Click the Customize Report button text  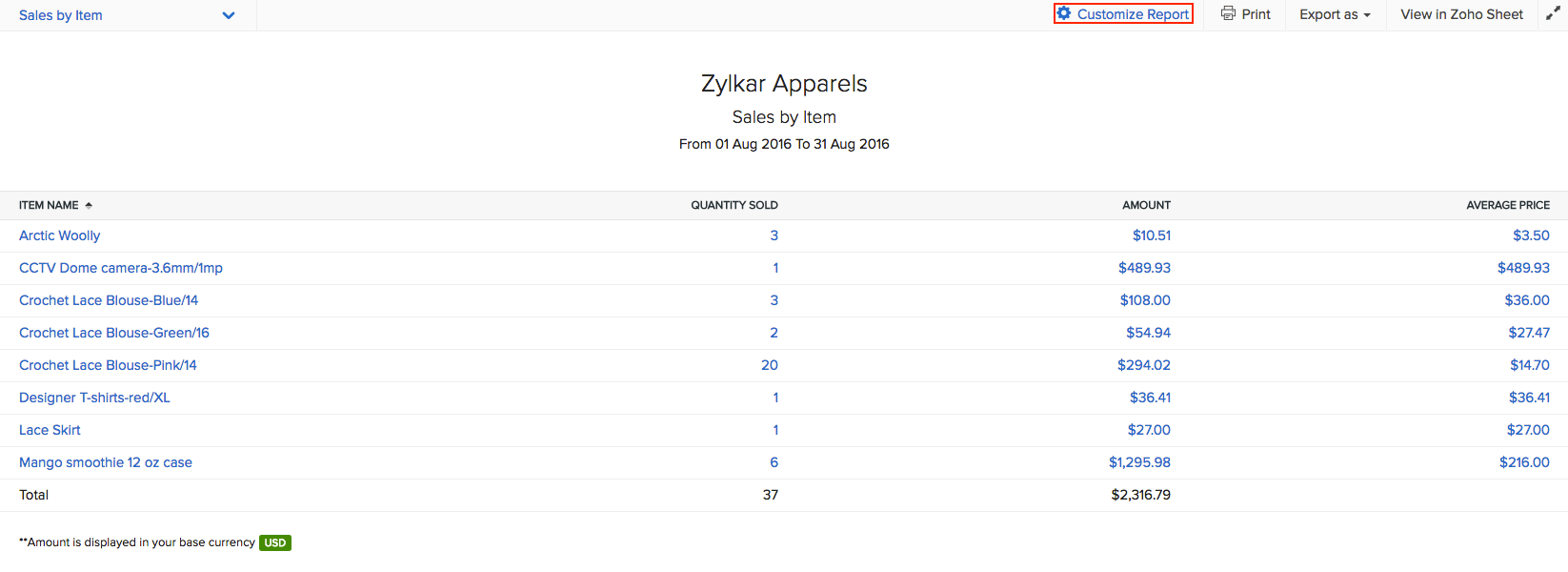[x=1133, y=14]
